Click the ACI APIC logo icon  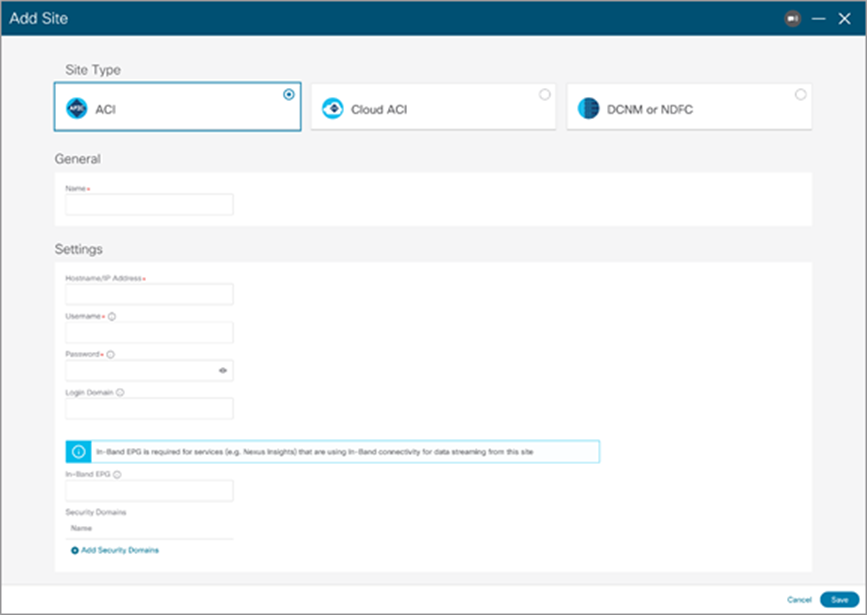77,108
